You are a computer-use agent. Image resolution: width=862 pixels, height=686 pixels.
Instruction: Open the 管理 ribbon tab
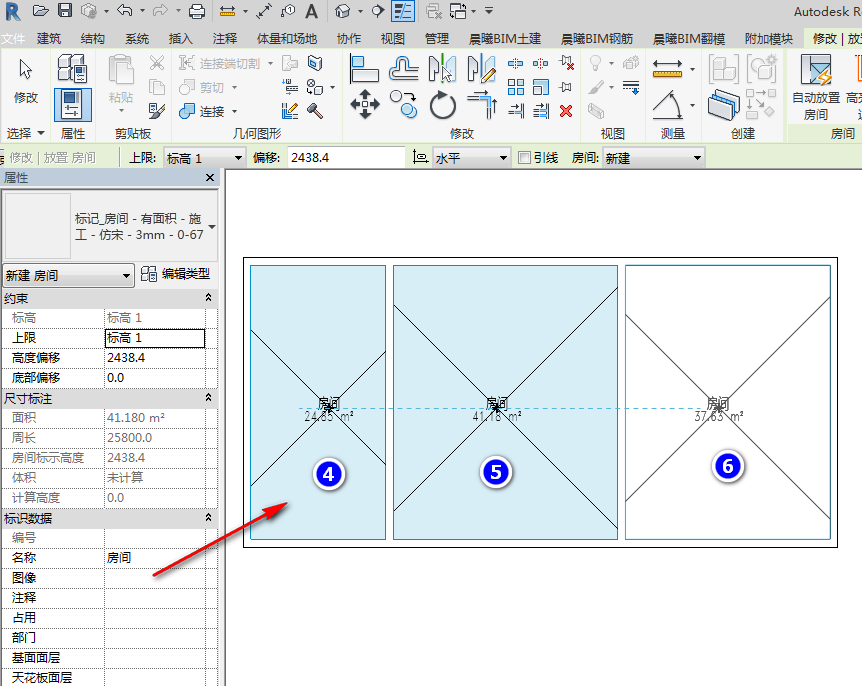[x=436, y=38]
